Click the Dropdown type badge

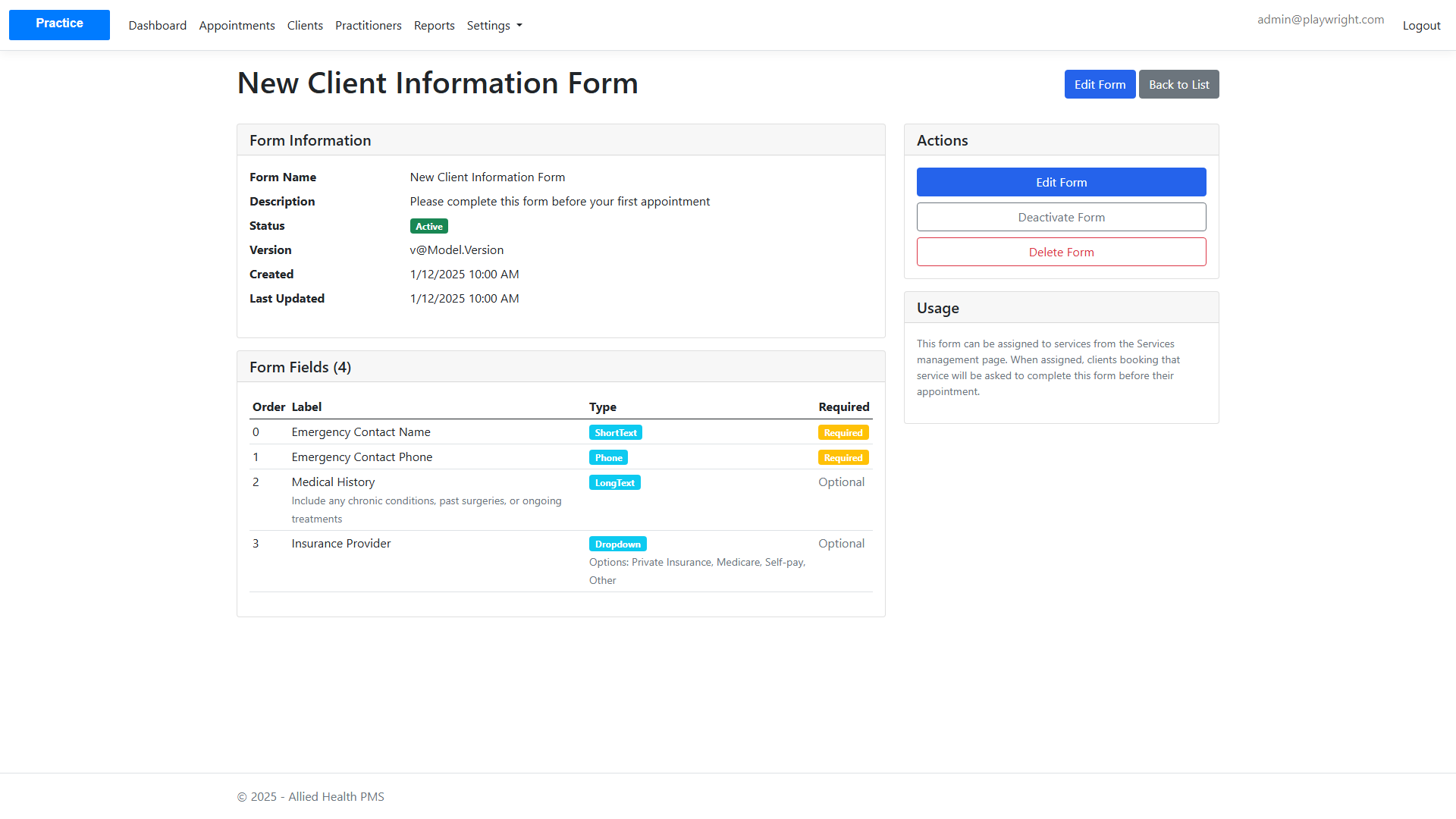point(618,544)
